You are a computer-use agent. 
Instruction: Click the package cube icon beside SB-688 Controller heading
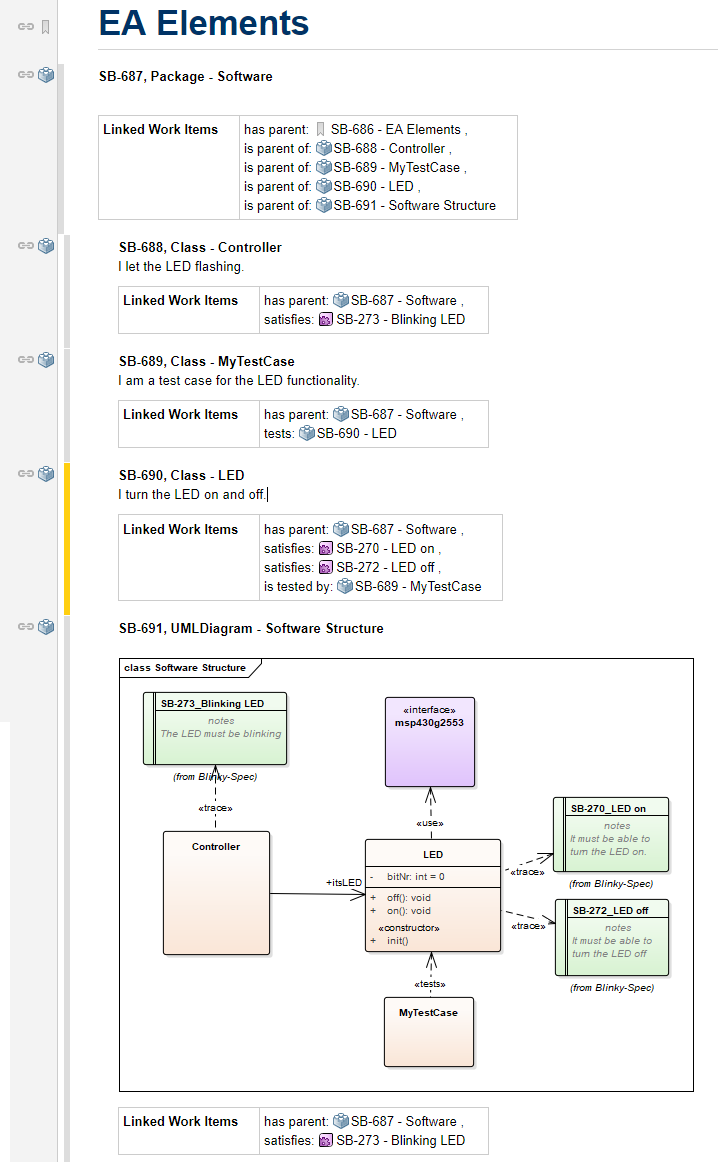(x=46, y=246)
